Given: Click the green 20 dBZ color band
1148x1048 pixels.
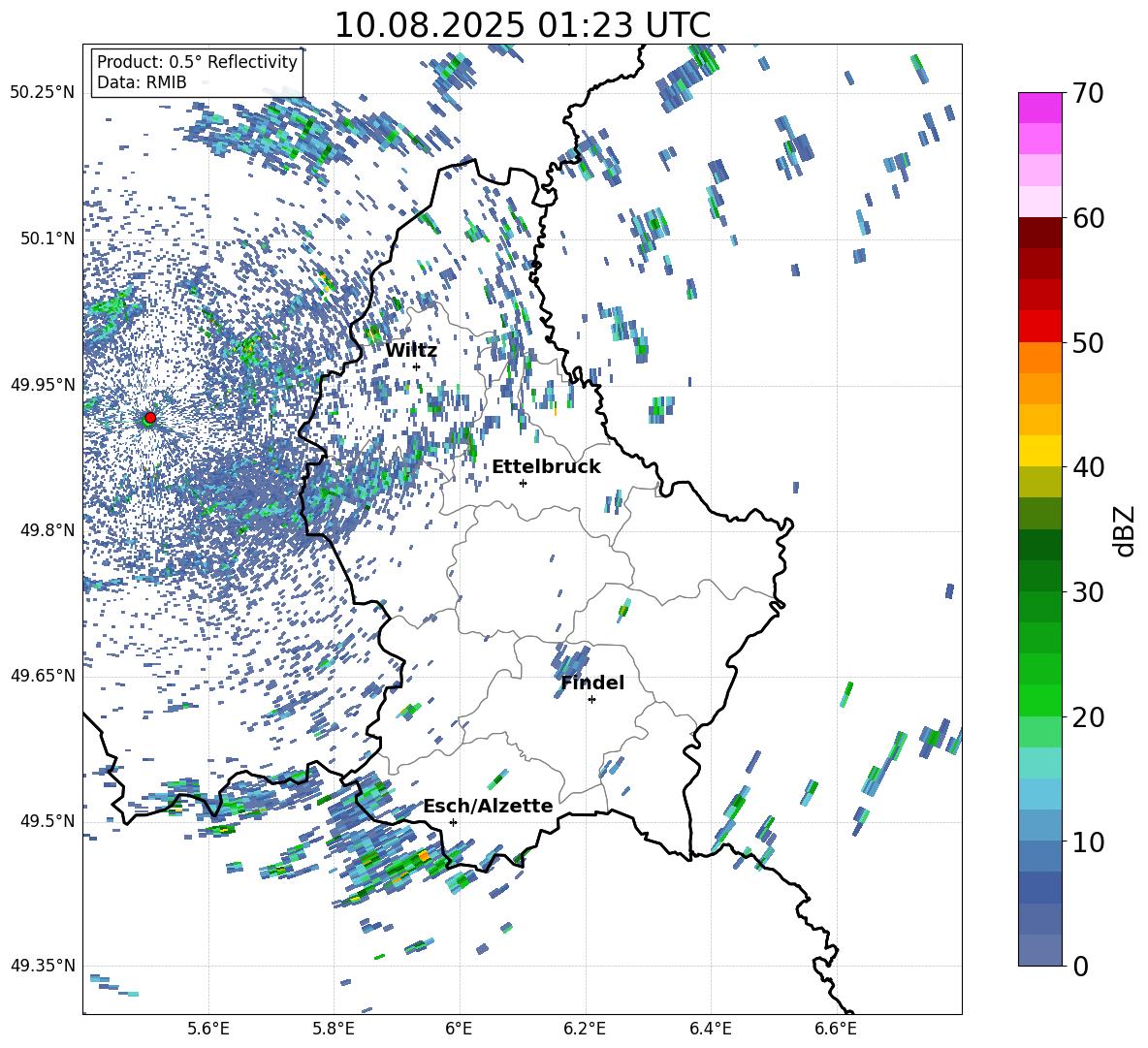Looking at the screenshot, I should point(1039,700).
